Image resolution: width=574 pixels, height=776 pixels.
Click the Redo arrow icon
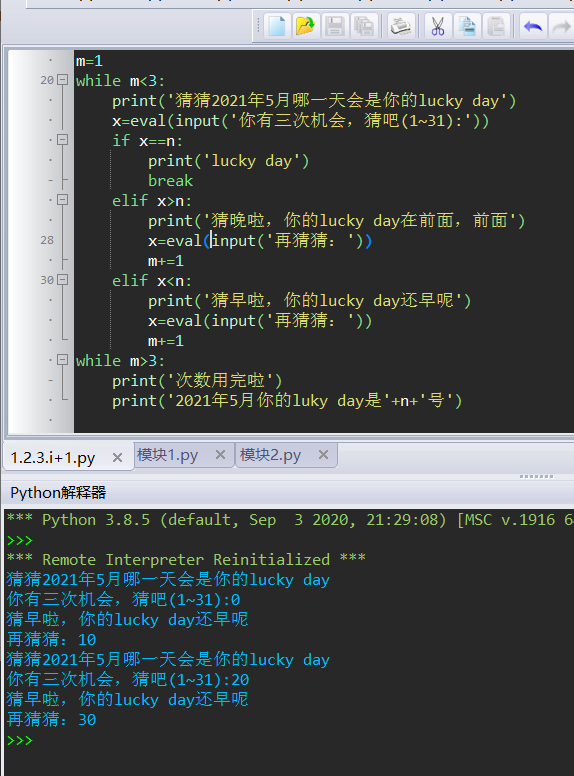[562, 26]
